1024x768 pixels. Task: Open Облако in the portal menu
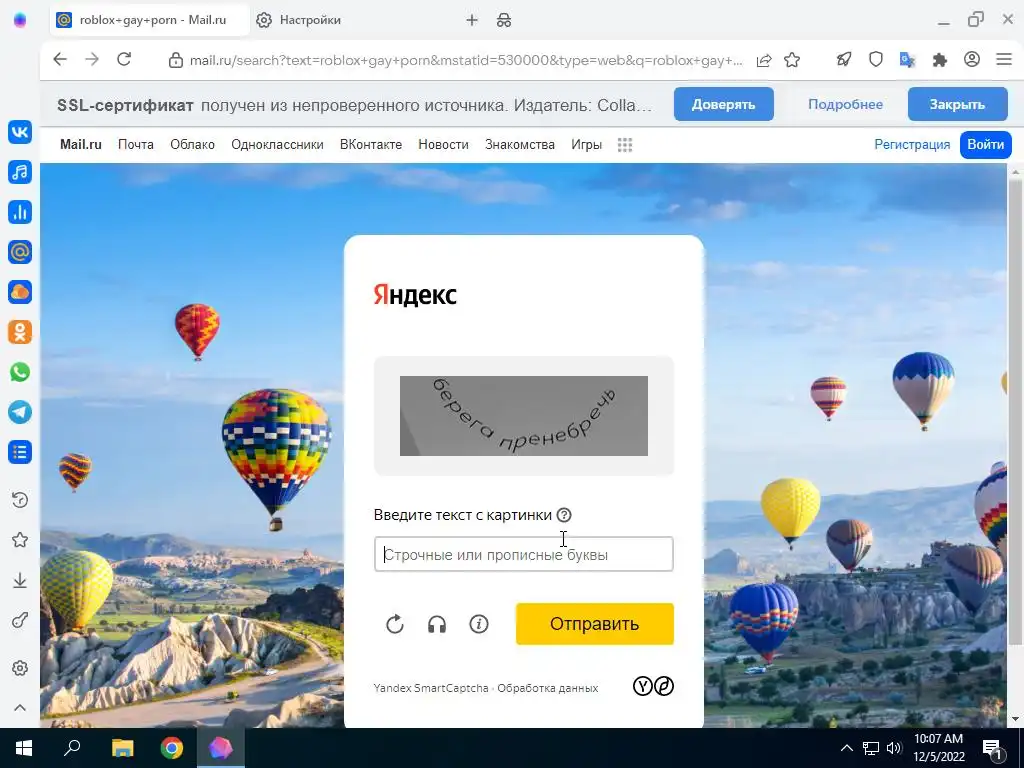click(x=193, y=144)
